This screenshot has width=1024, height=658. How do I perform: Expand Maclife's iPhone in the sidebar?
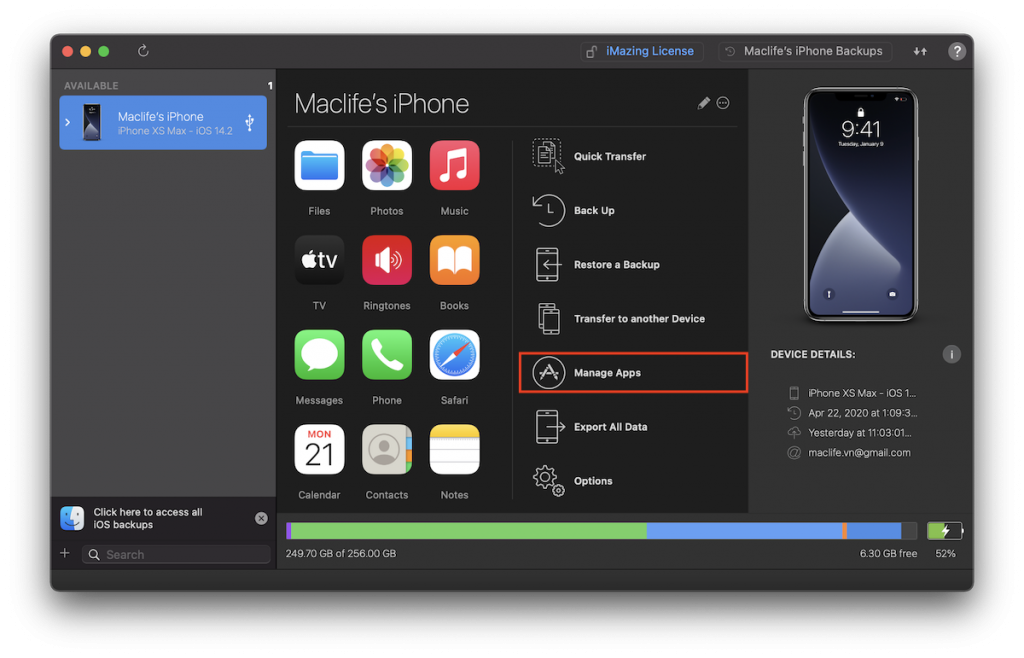(x=68, y=122)
